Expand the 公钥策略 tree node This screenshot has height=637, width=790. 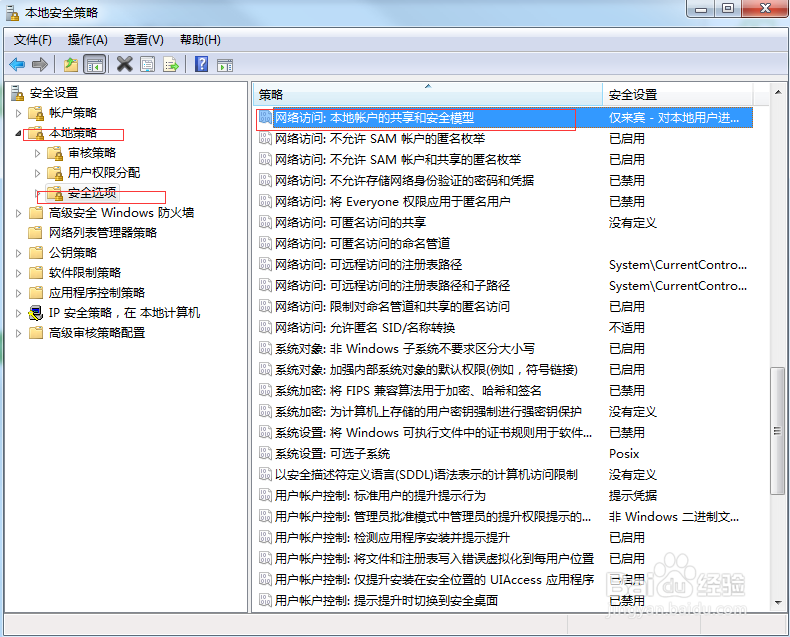[x=19, y=253]
